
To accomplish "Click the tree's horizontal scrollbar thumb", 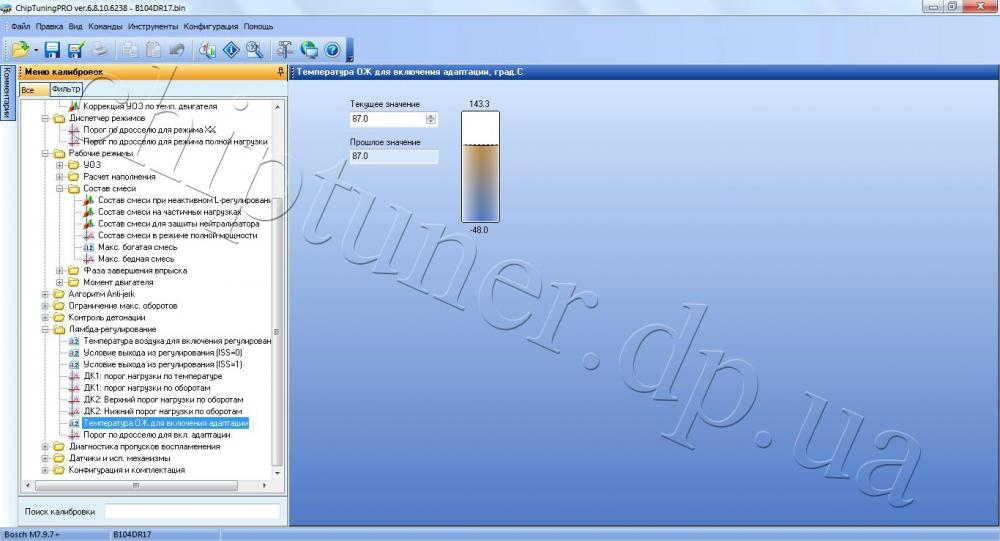I will point(136,485).
